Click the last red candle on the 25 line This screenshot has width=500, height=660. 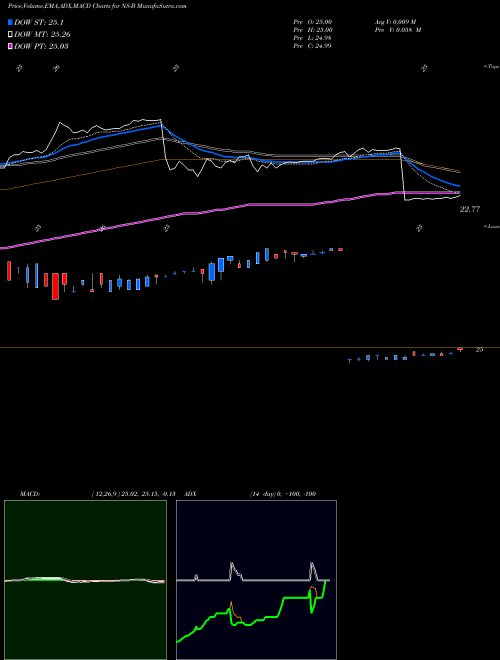point(460,349)
